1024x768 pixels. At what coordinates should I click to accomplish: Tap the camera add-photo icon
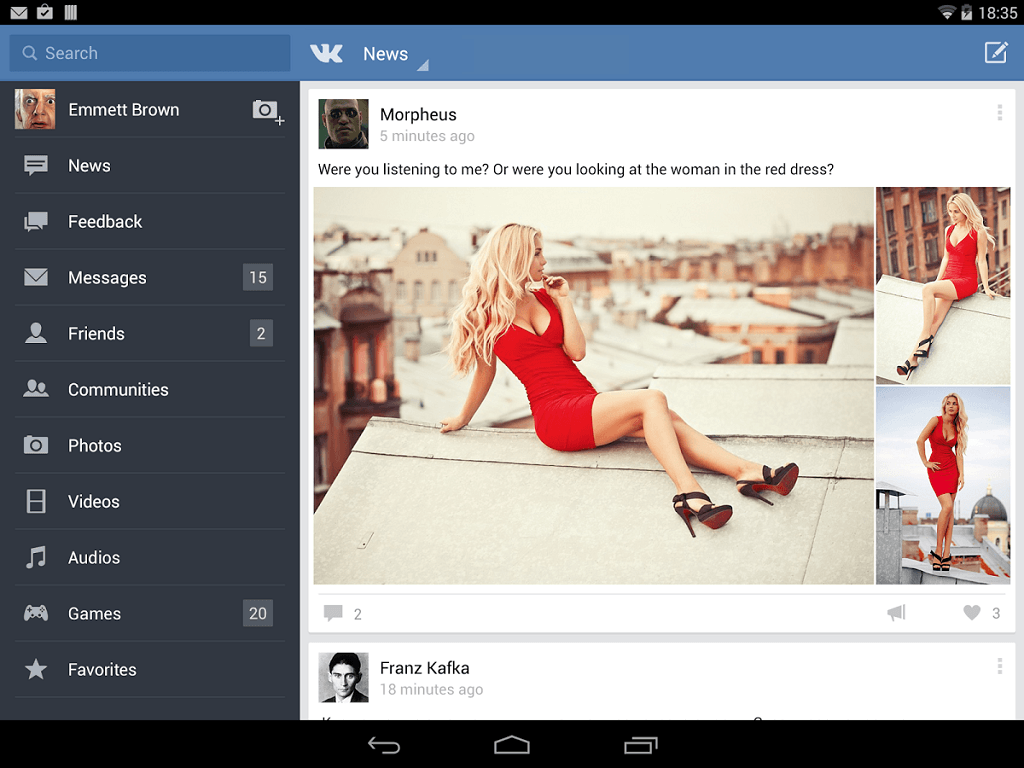tap(266, 110)
